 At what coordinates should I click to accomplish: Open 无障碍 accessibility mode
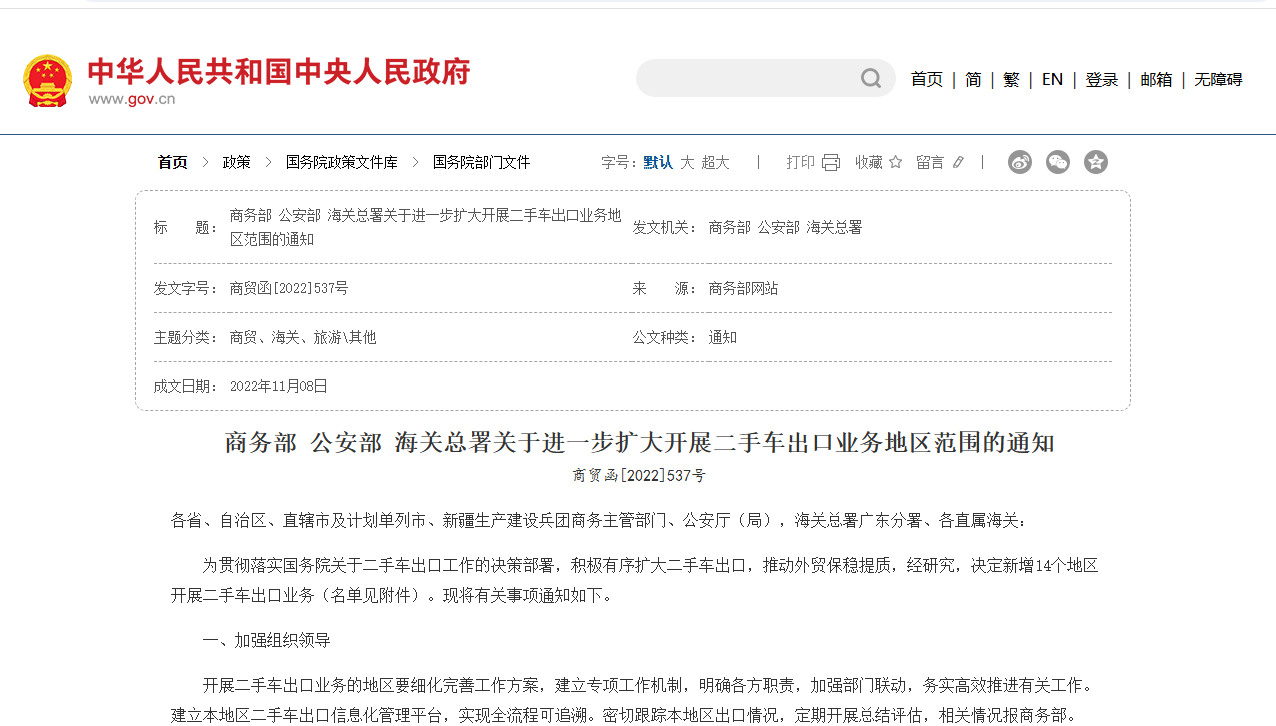1218,79
